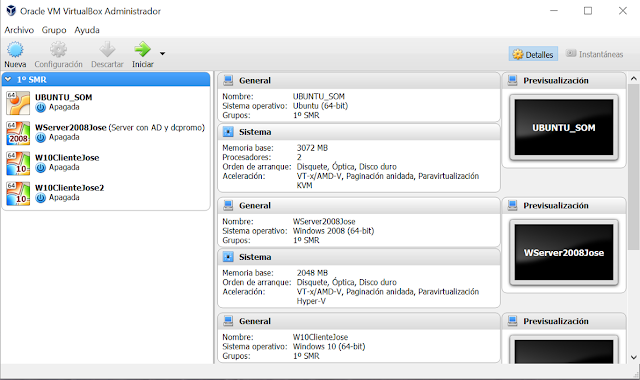This screenshot has height=380, width=640.
Task: Click the 'KVM' acceleration text
Action: (304, 185)
